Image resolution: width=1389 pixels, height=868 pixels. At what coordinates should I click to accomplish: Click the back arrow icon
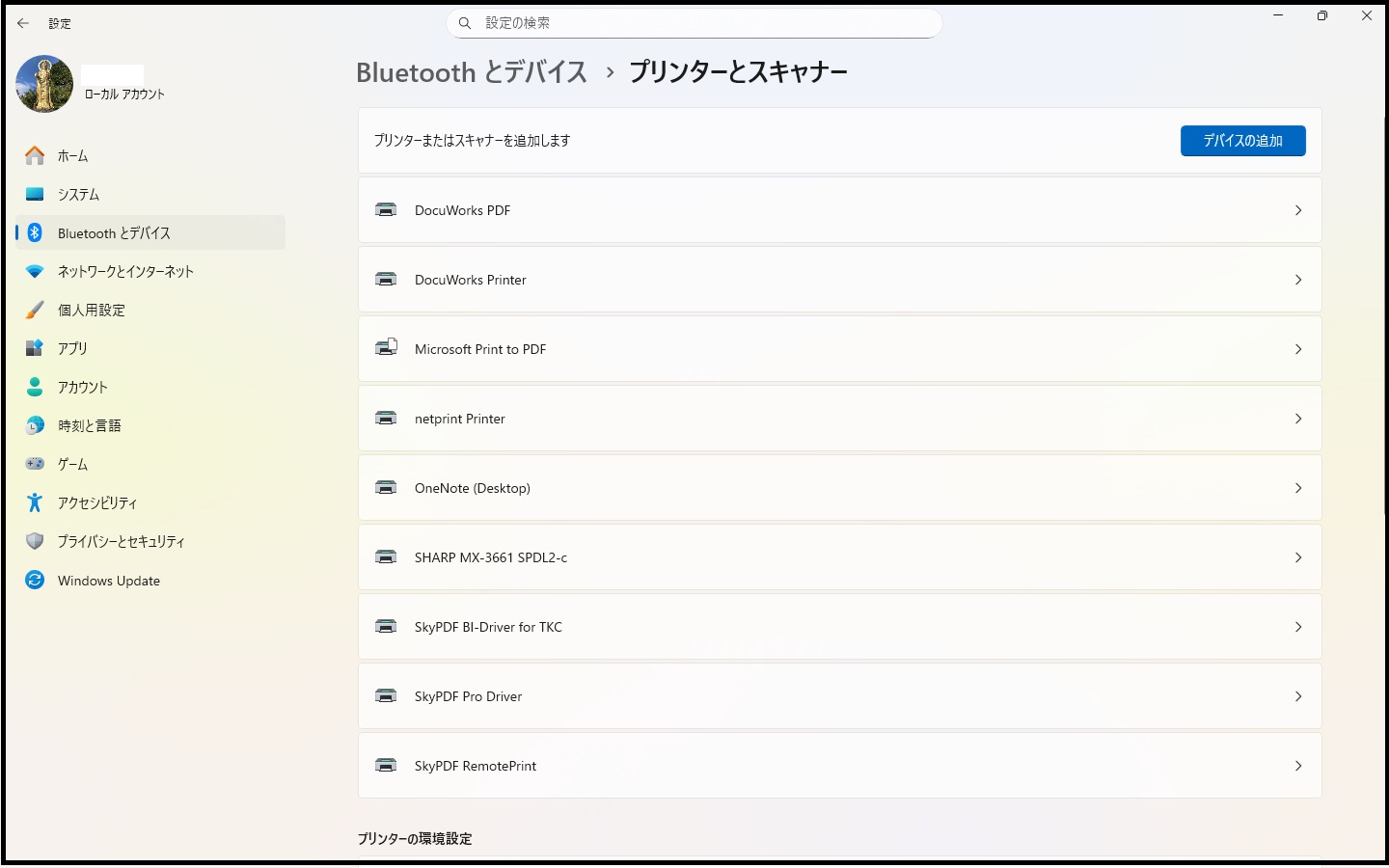coord(23,23)
